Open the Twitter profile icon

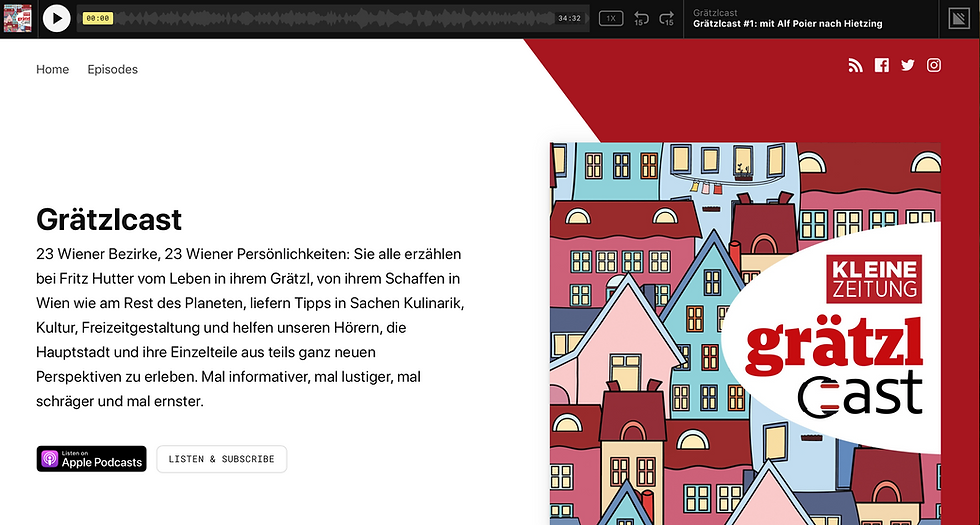coord(908,65)
